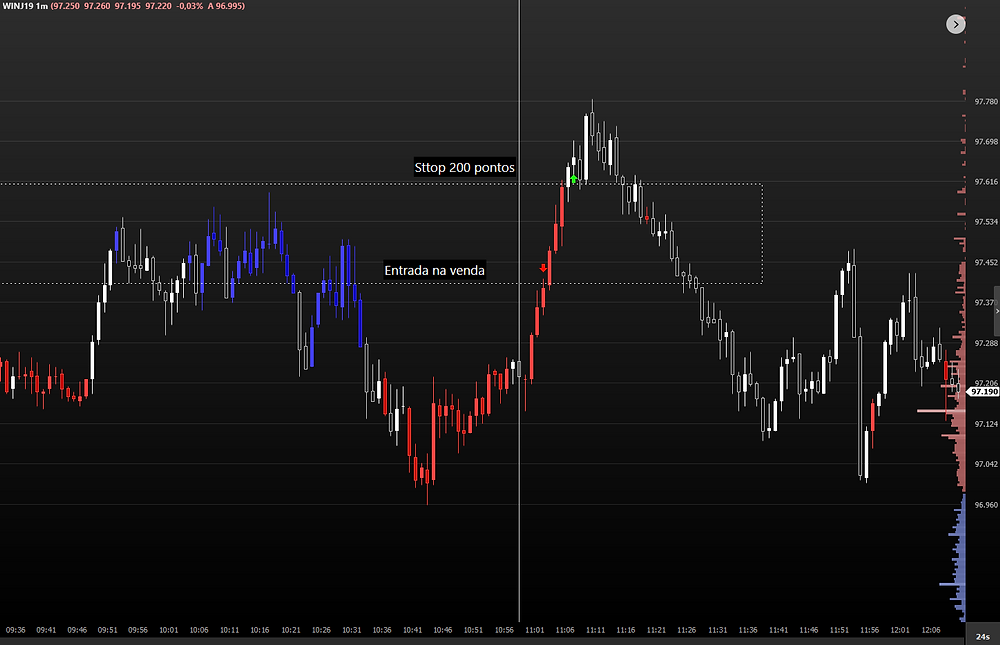This screenshot has height=645, width=1000.
Task: Select the upper dotted stop level line
Action: pyautogui.click(x=381, y=184)
